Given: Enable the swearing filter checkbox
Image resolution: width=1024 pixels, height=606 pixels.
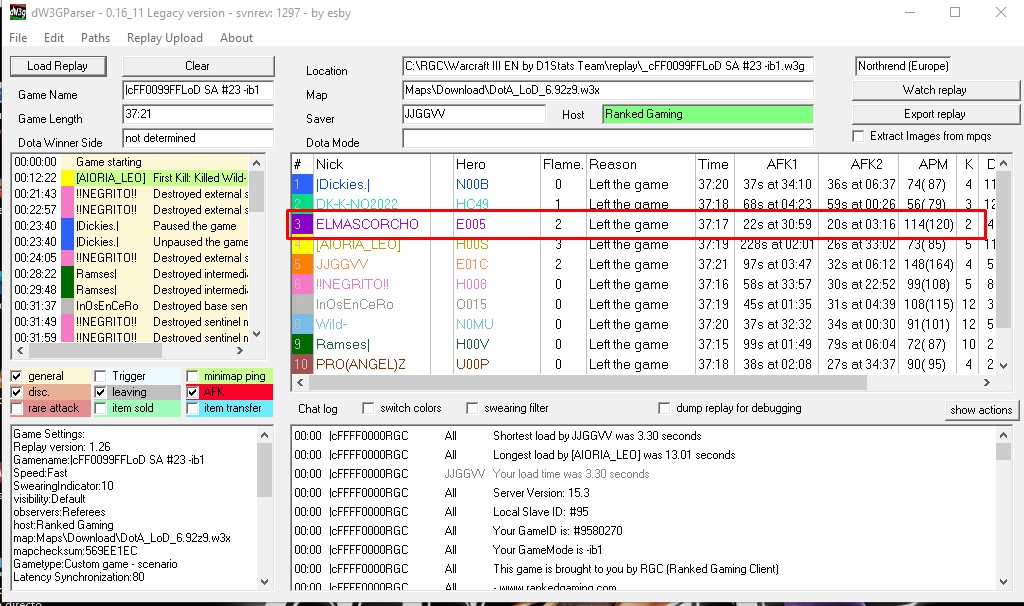Looking at the screenshot, I should pos(472,408).
